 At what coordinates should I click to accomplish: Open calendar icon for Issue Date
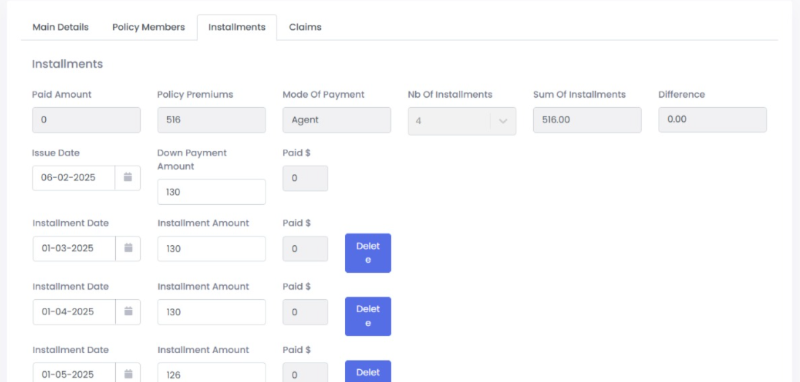(128, 177)
